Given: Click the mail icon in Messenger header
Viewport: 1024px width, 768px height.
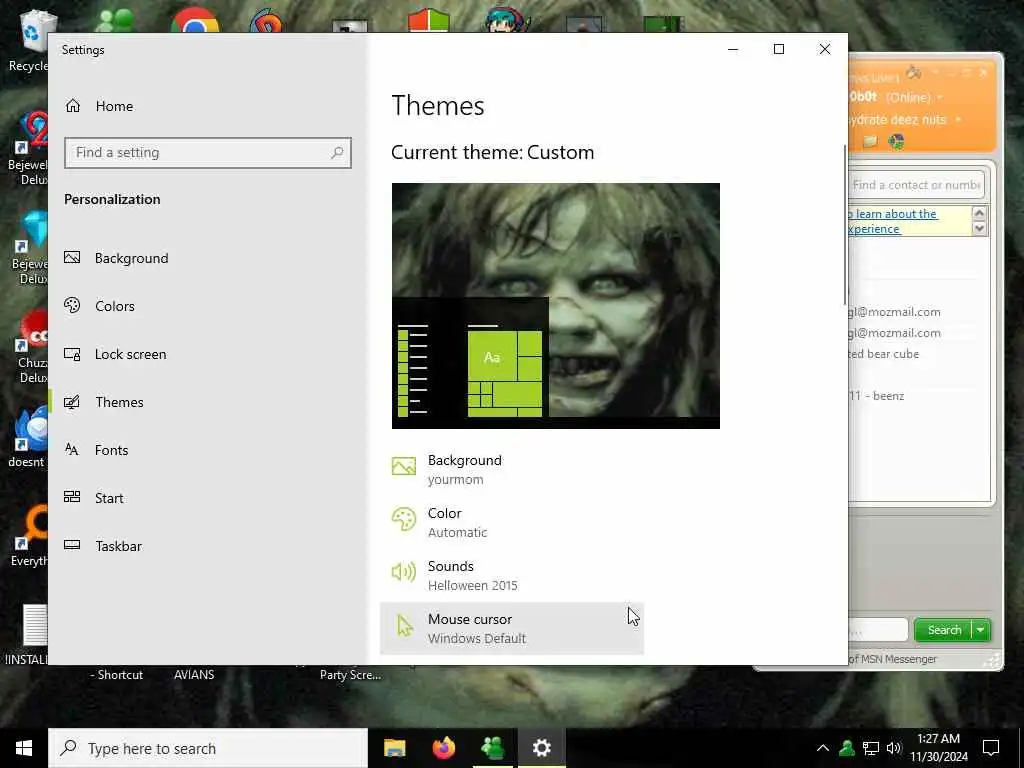Looking at the screenshot, I should (869, 141).
